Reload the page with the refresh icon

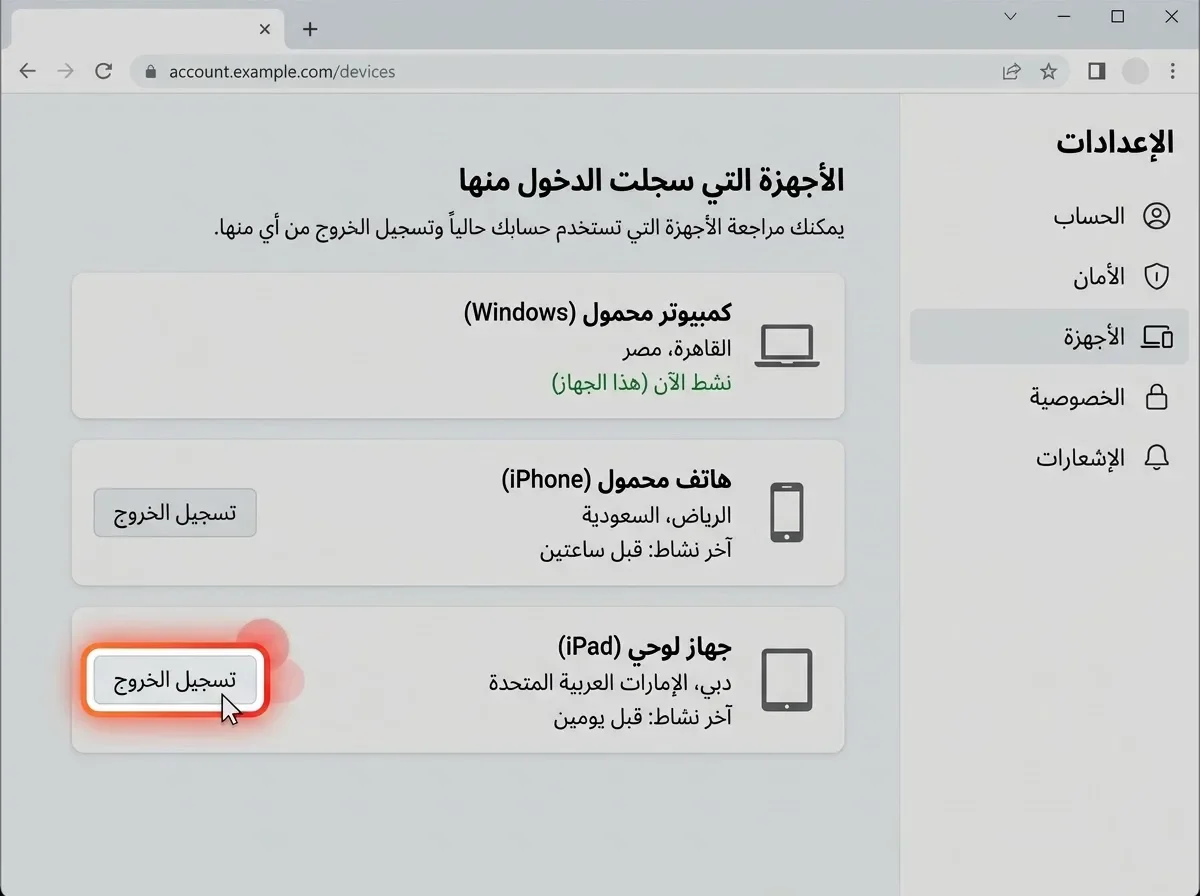coord(103,71)
